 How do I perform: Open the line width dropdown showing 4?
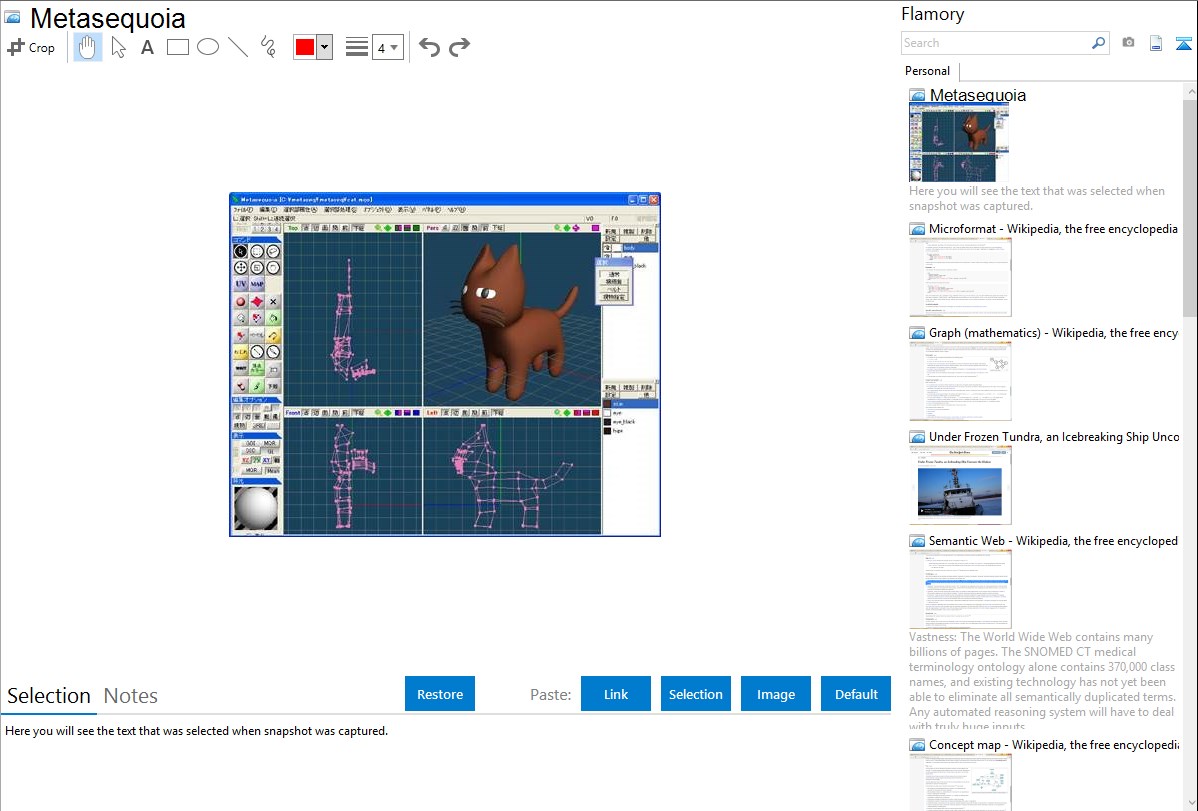[387, 47]
